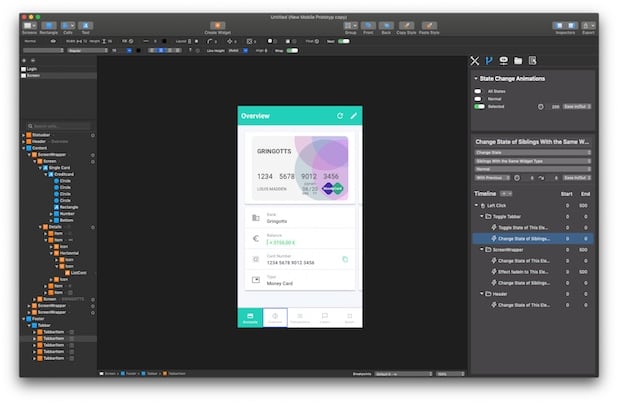
Task: Open the blue interactions inspector tab
Action: click(x=489, y=61)
